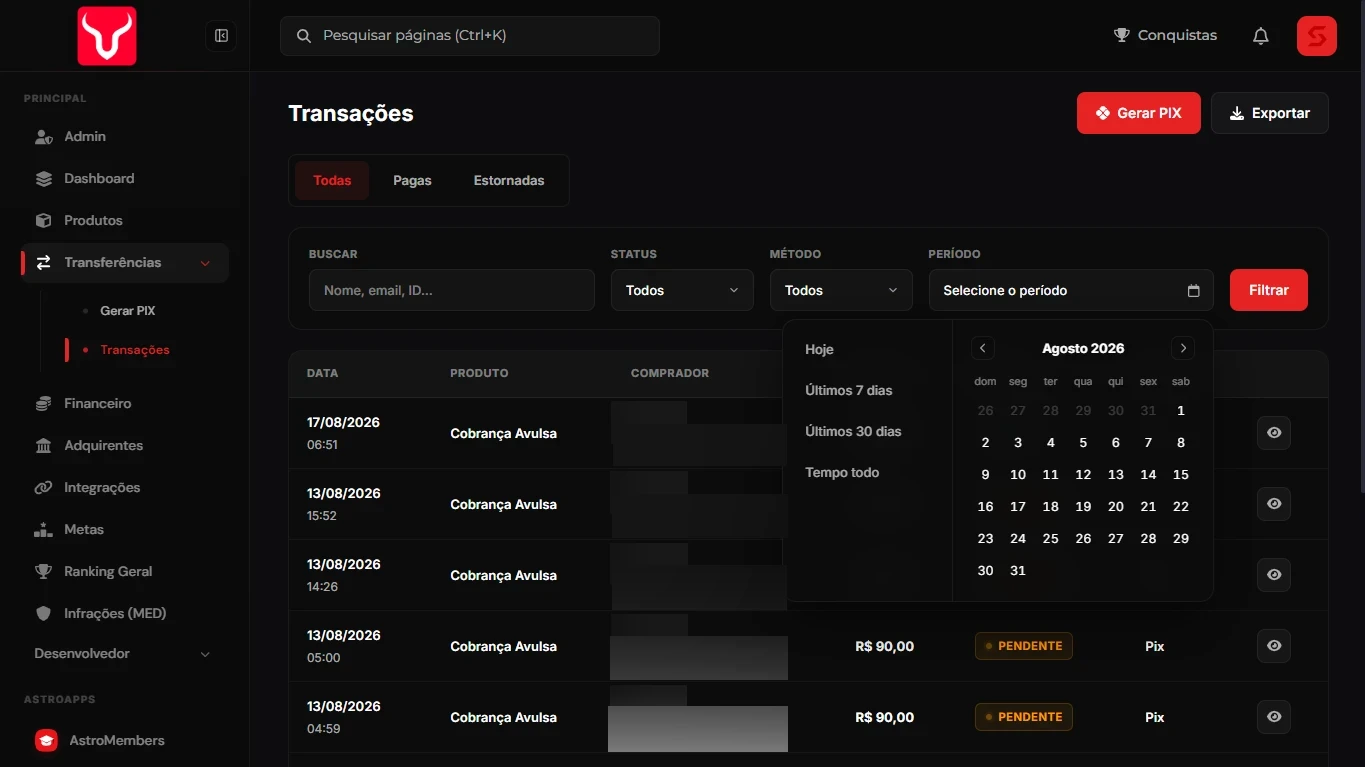The height and width of the screenshot is (767, 1365).
Task: Select August 1 in calendar
Action: click(x=1181, y=411)
